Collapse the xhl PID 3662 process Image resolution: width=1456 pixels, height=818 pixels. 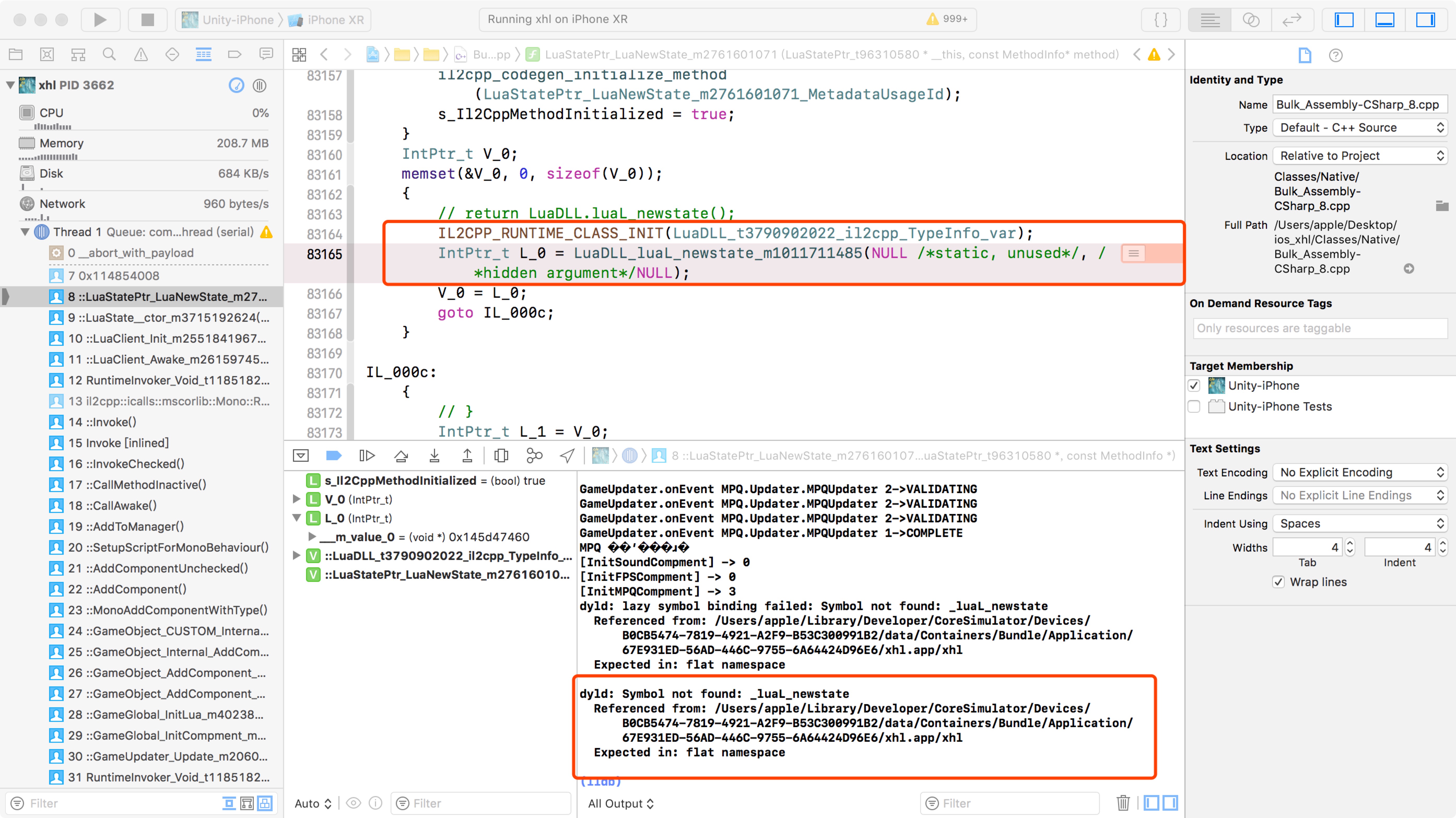tap(10, 85)
